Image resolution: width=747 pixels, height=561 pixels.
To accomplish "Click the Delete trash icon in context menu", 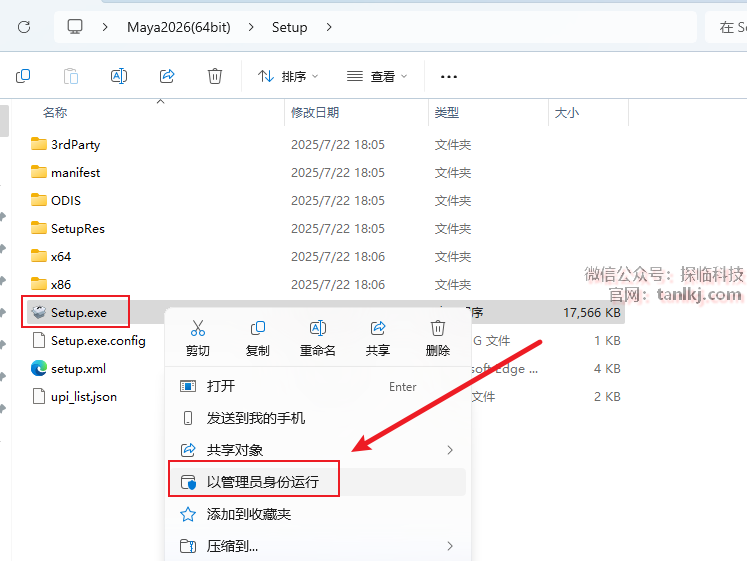I will (438, 328).
